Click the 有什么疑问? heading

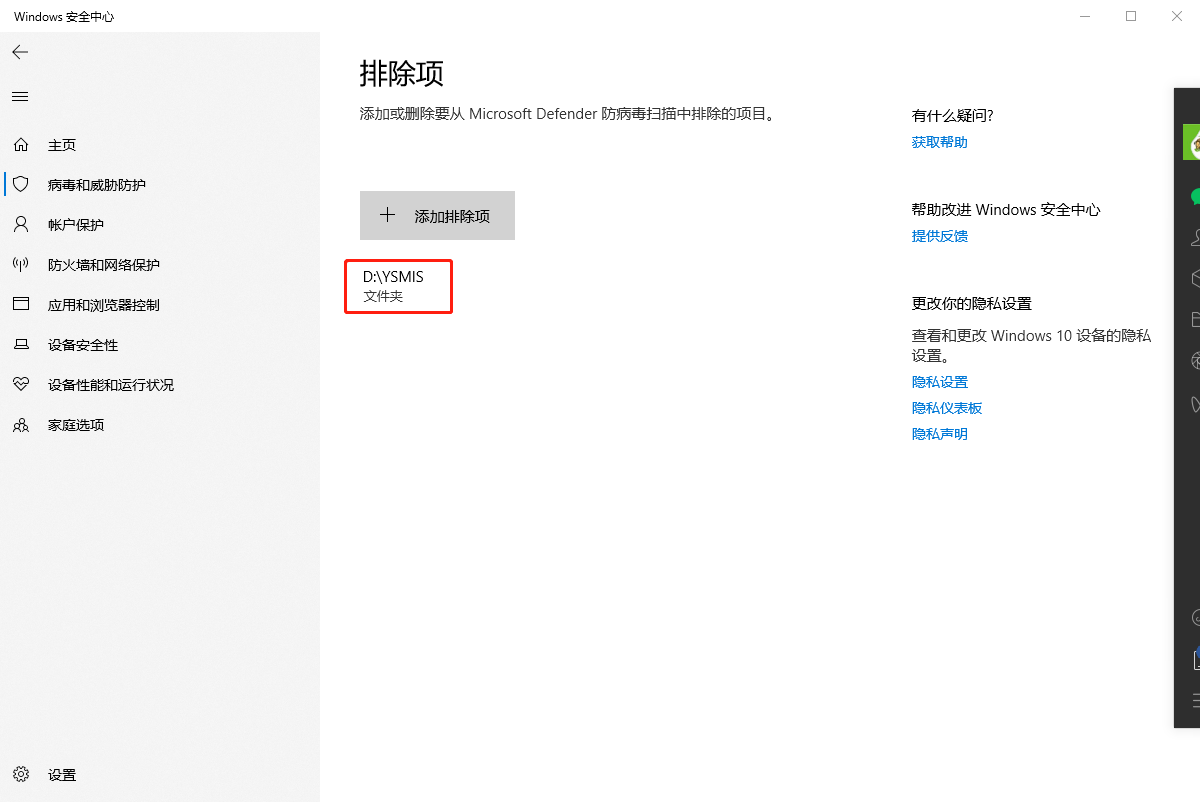click(952, 116)
